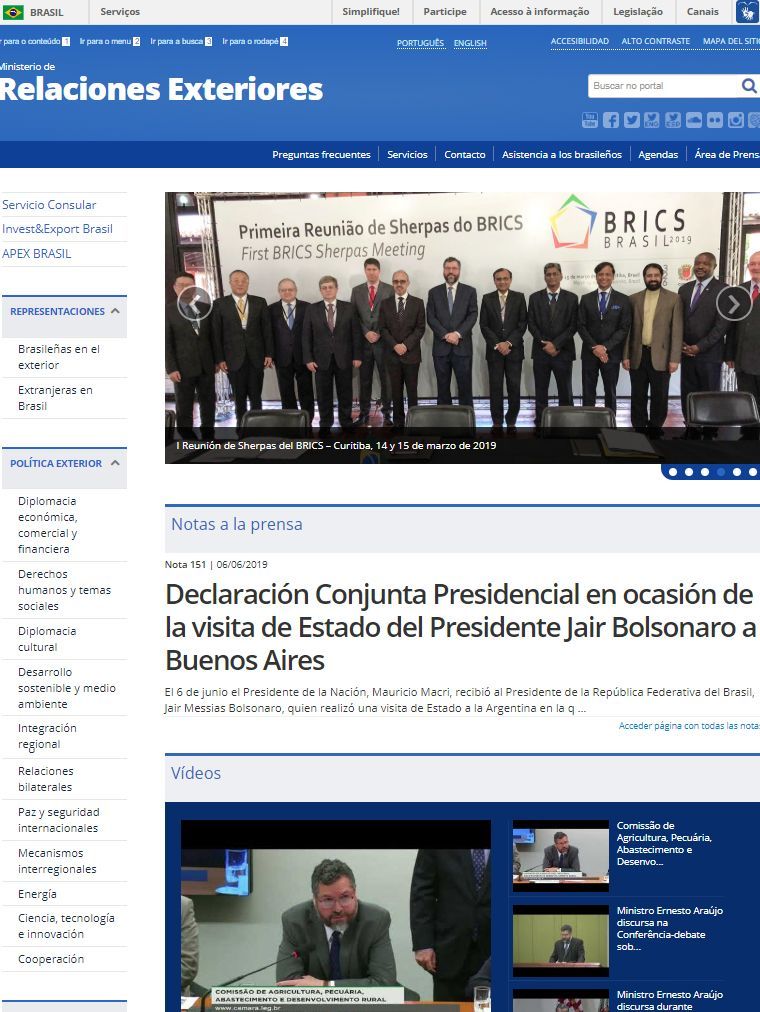
Task: Open Brasileñas en el exterior
Action: [x=59, y=357]
